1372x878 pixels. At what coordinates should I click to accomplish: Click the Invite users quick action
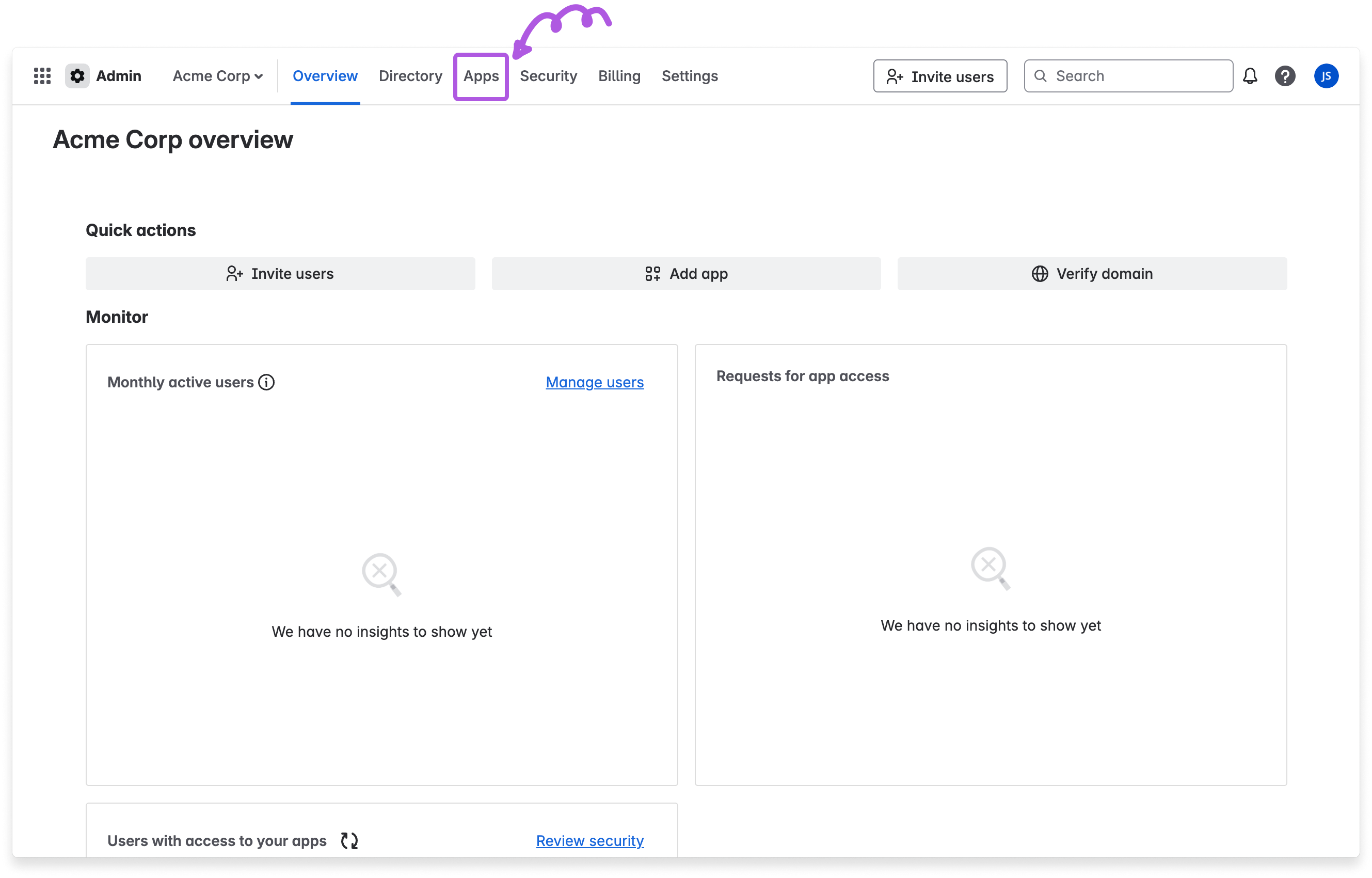click(280, 274)
